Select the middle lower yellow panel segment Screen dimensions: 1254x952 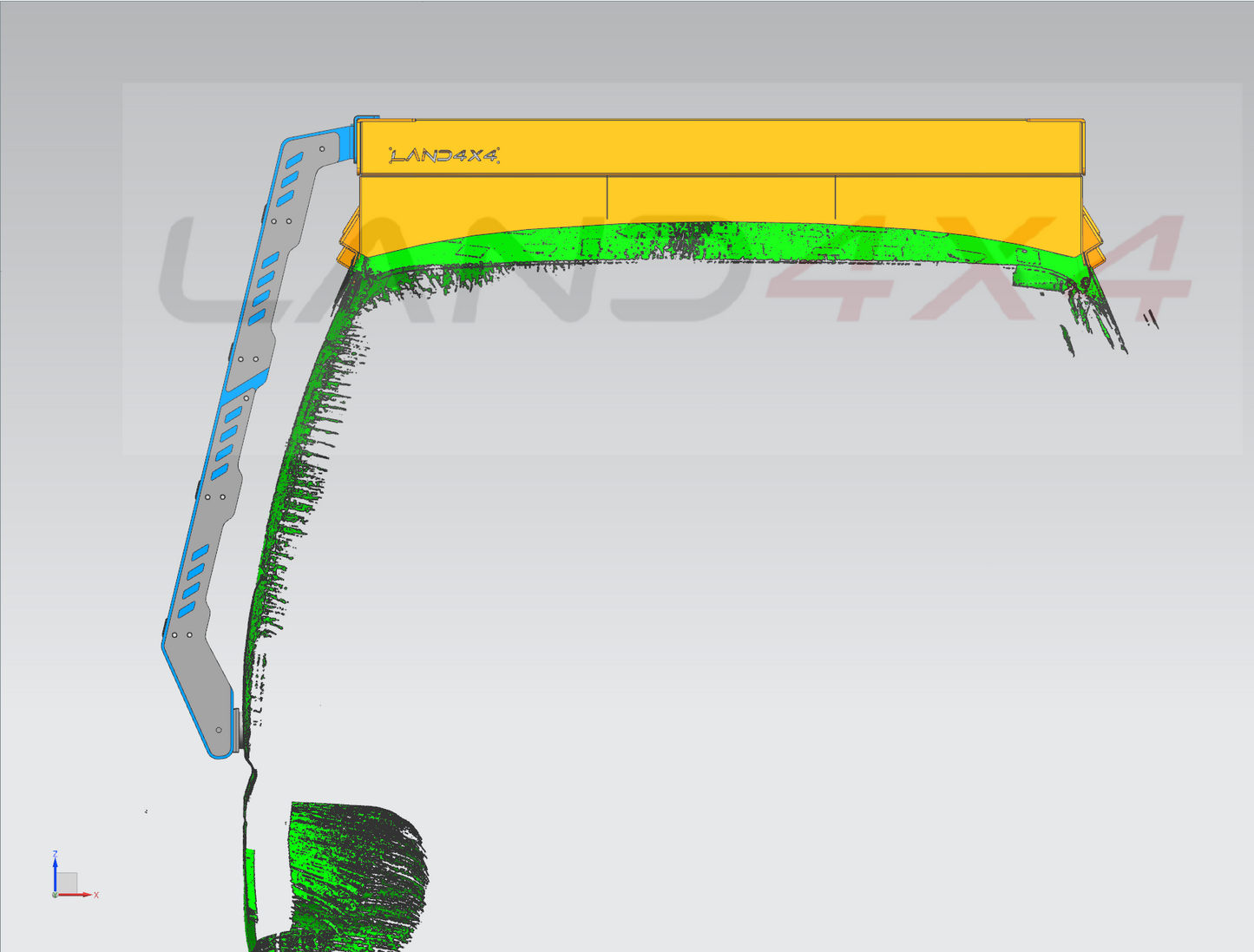point(720,198)
